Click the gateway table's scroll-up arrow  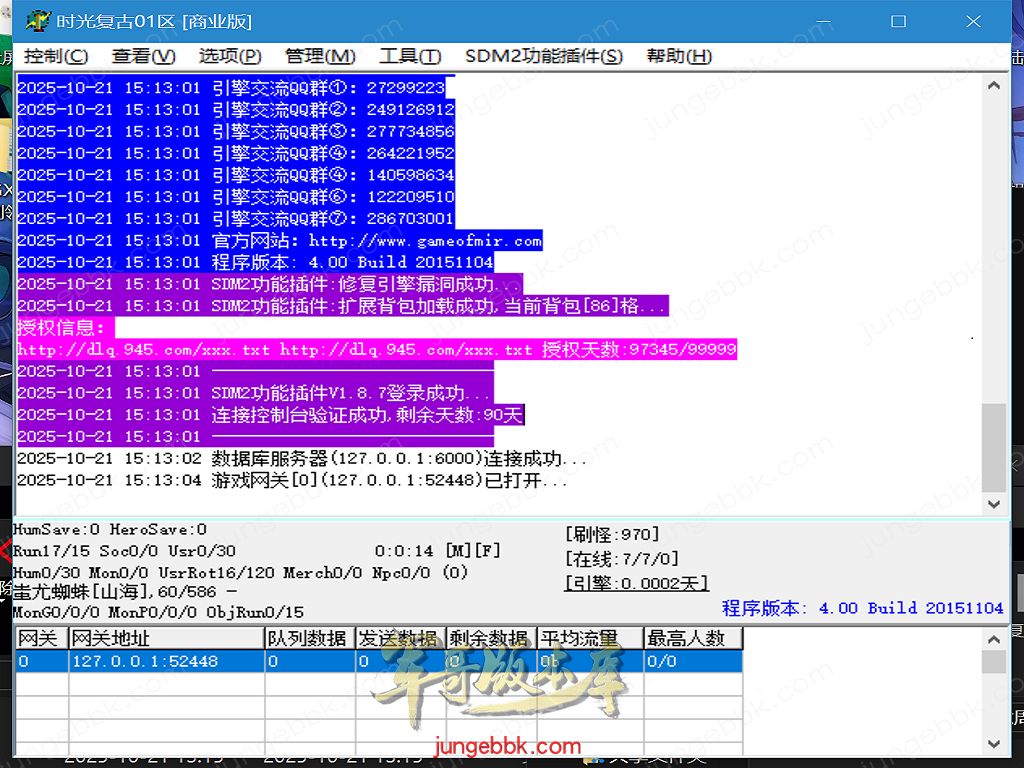click(x=993, y=639)
